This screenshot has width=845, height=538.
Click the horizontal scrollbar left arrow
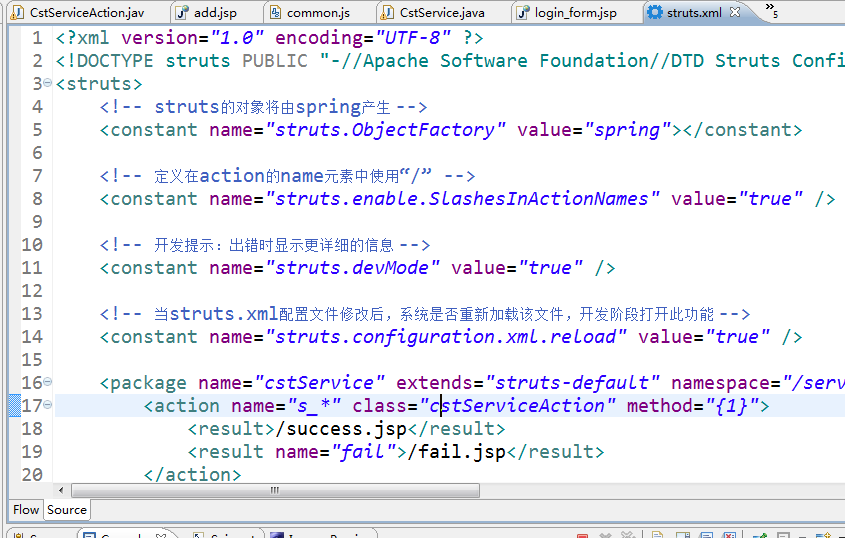click(61, 490)
